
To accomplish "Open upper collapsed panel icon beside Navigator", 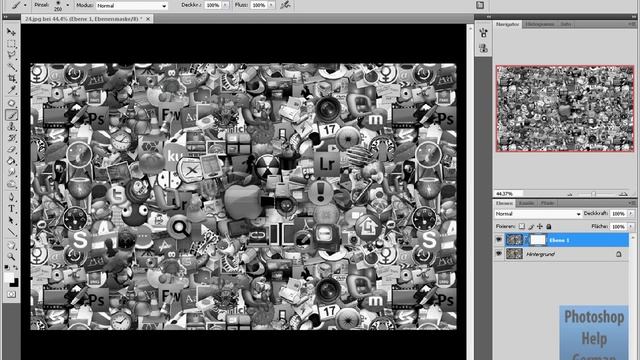I will tap(484, 33).
